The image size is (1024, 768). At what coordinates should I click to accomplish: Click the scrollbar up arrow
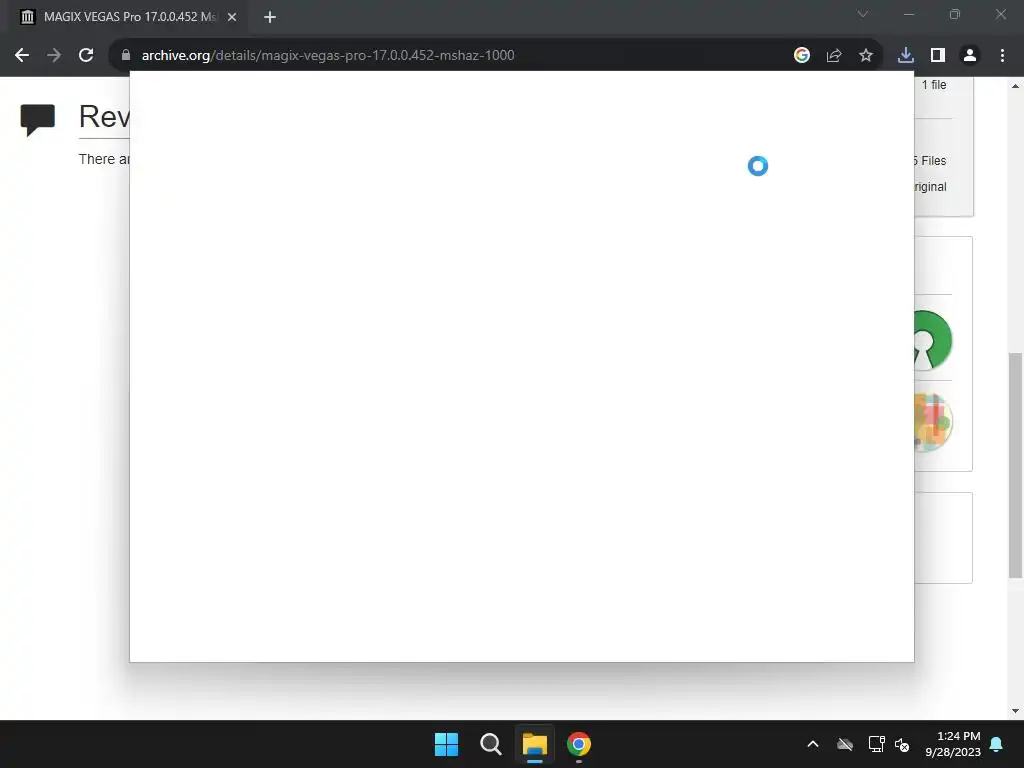[1015, 86]
